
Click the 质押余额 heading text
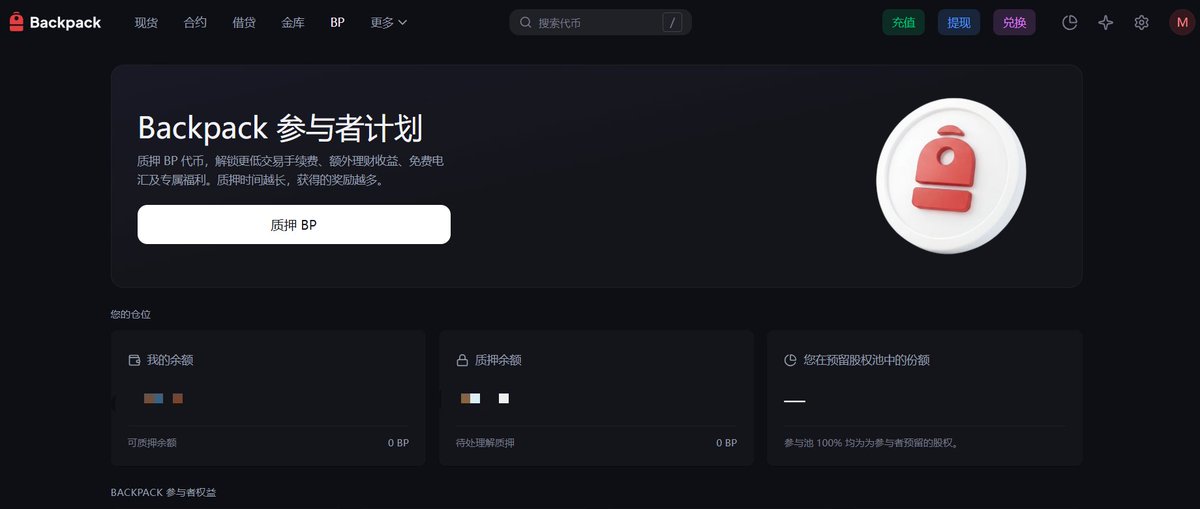[x=498, y=360]
